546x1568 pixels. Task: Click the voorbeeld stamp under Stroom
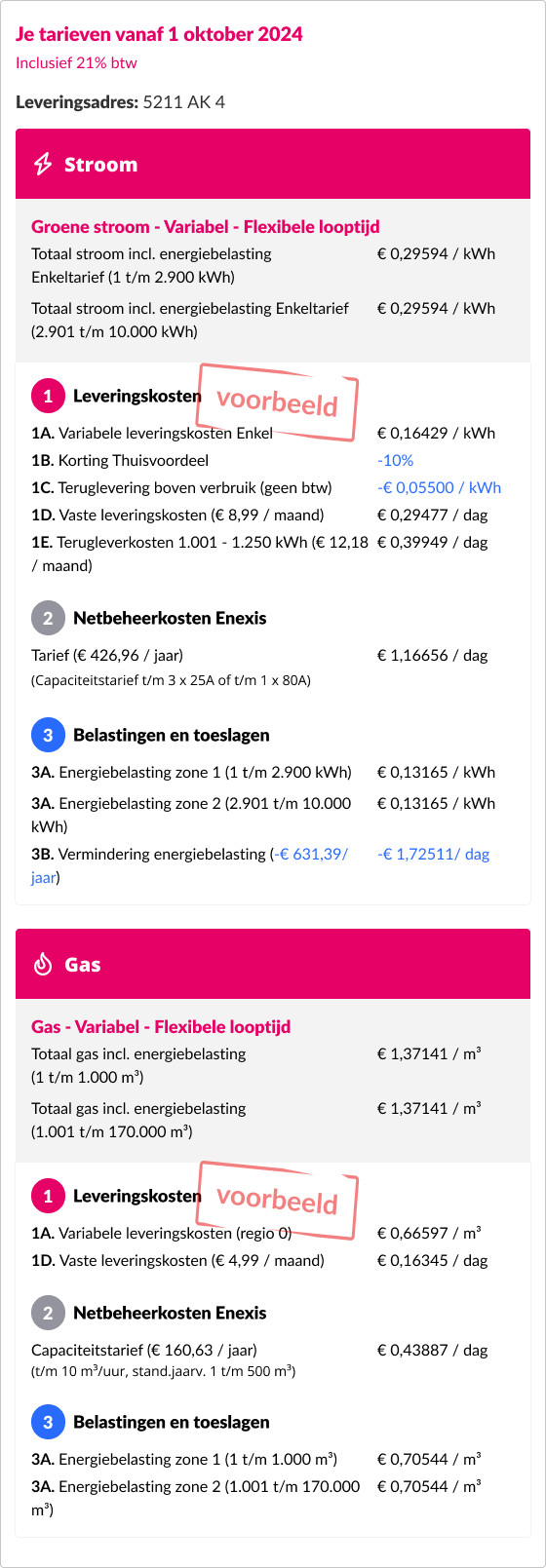pos(277,402)
